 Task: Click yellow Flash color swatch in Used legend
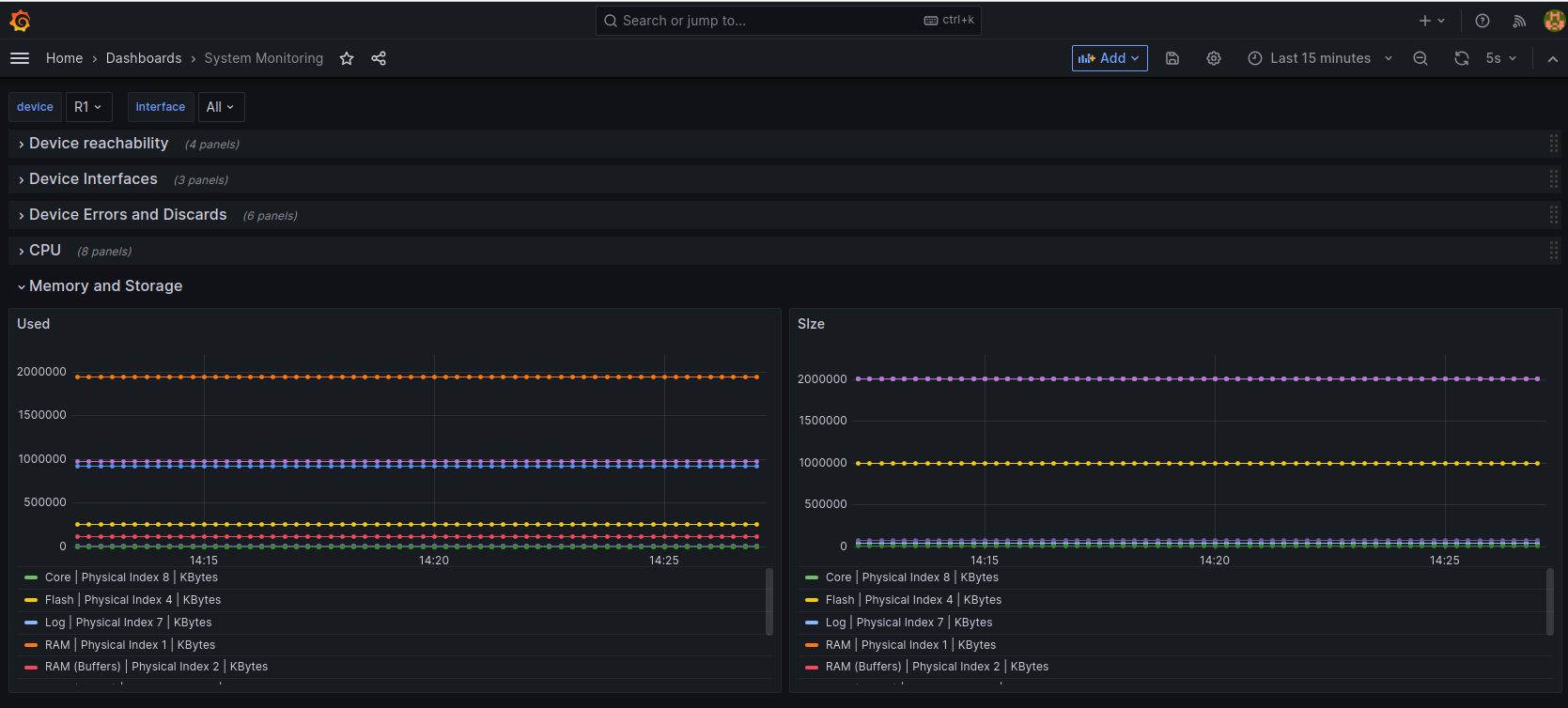(x=31, y=600)
